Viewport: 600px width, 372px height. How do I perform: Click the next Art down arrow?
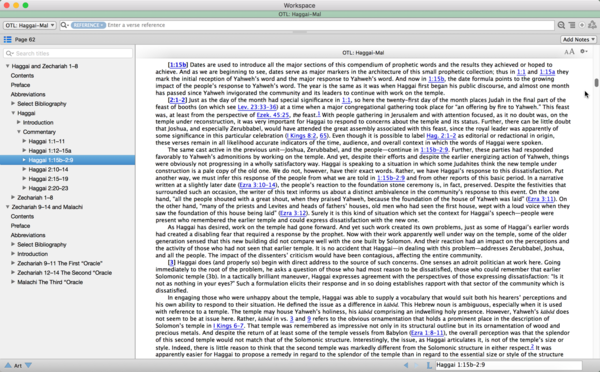point(28,365)
